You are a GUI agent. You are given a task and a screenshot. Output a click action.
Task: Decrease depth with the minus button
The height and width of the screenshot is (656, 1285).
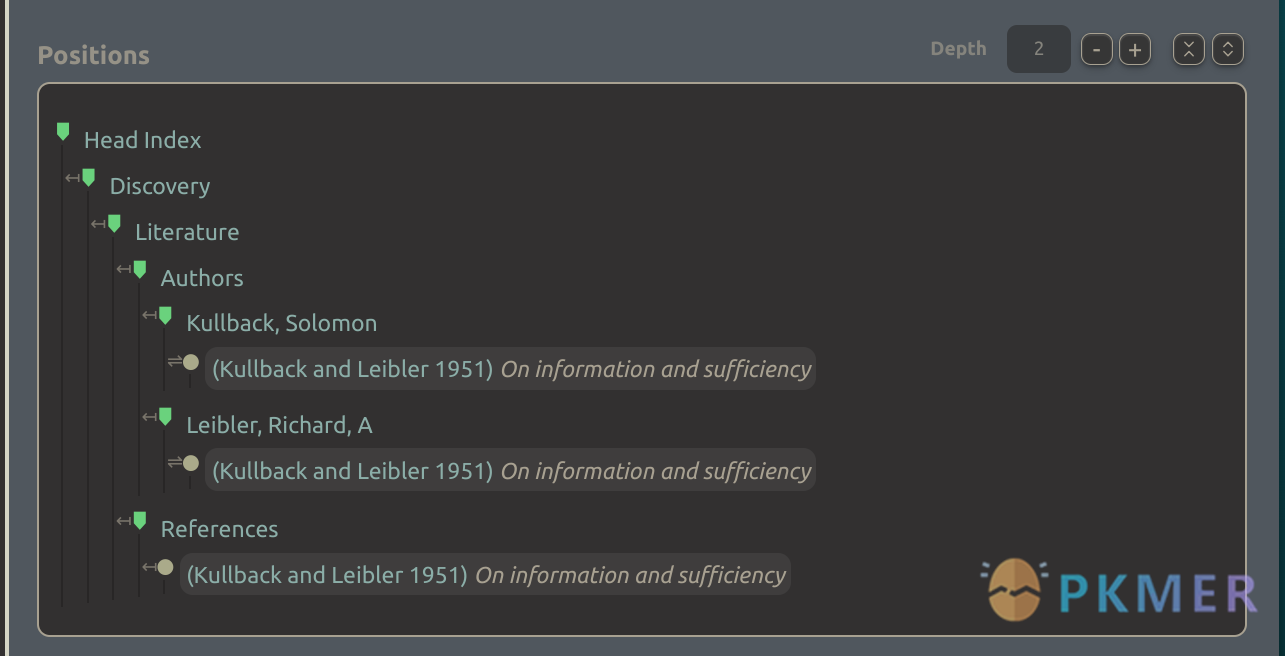1097,49
